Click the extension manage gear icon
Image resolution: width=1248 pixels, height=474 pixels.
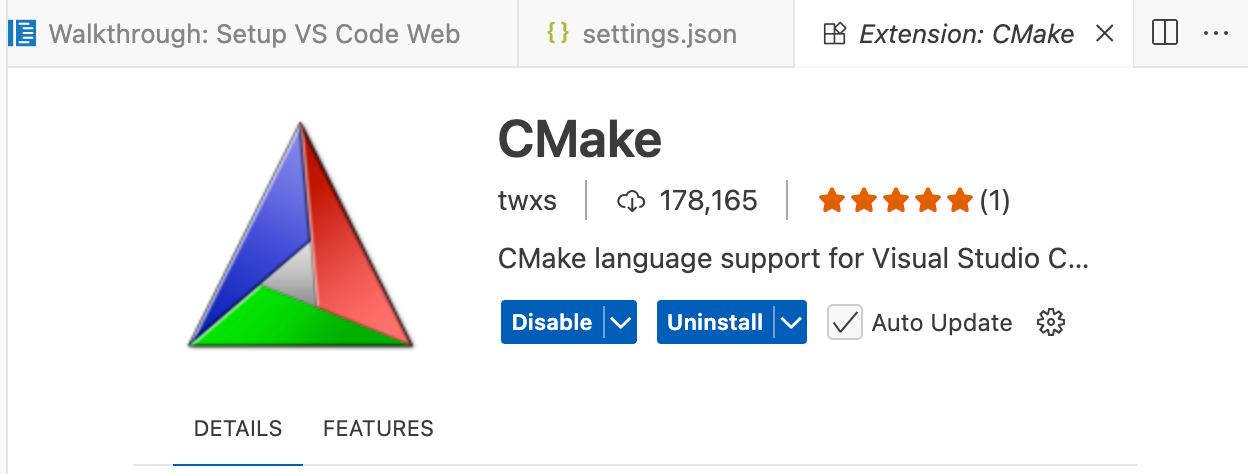[x=1051, y=322]
